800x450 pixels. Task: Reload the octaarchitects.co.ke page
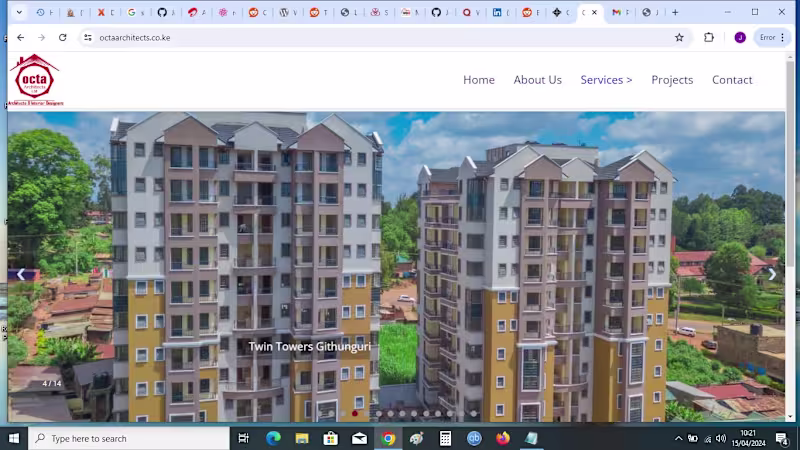pyautogui.click(x=62, y=37)
